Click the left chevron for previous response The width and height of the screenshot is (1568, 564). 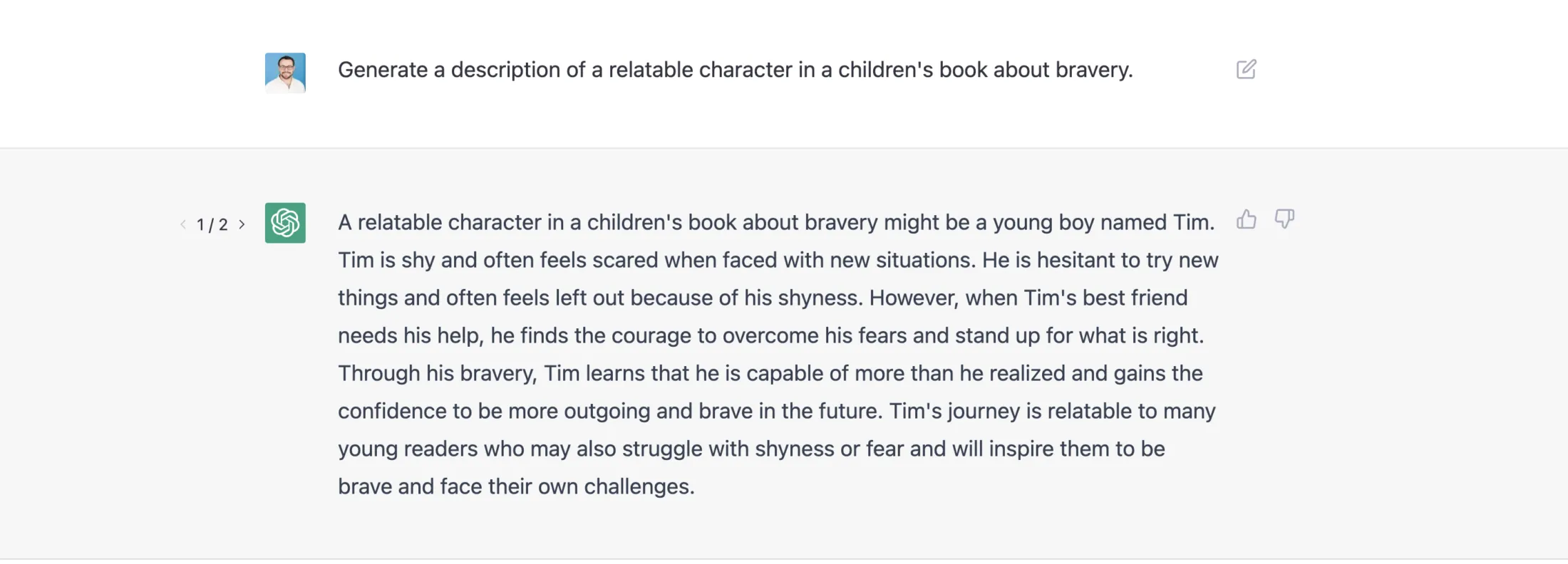pos(182,224)
